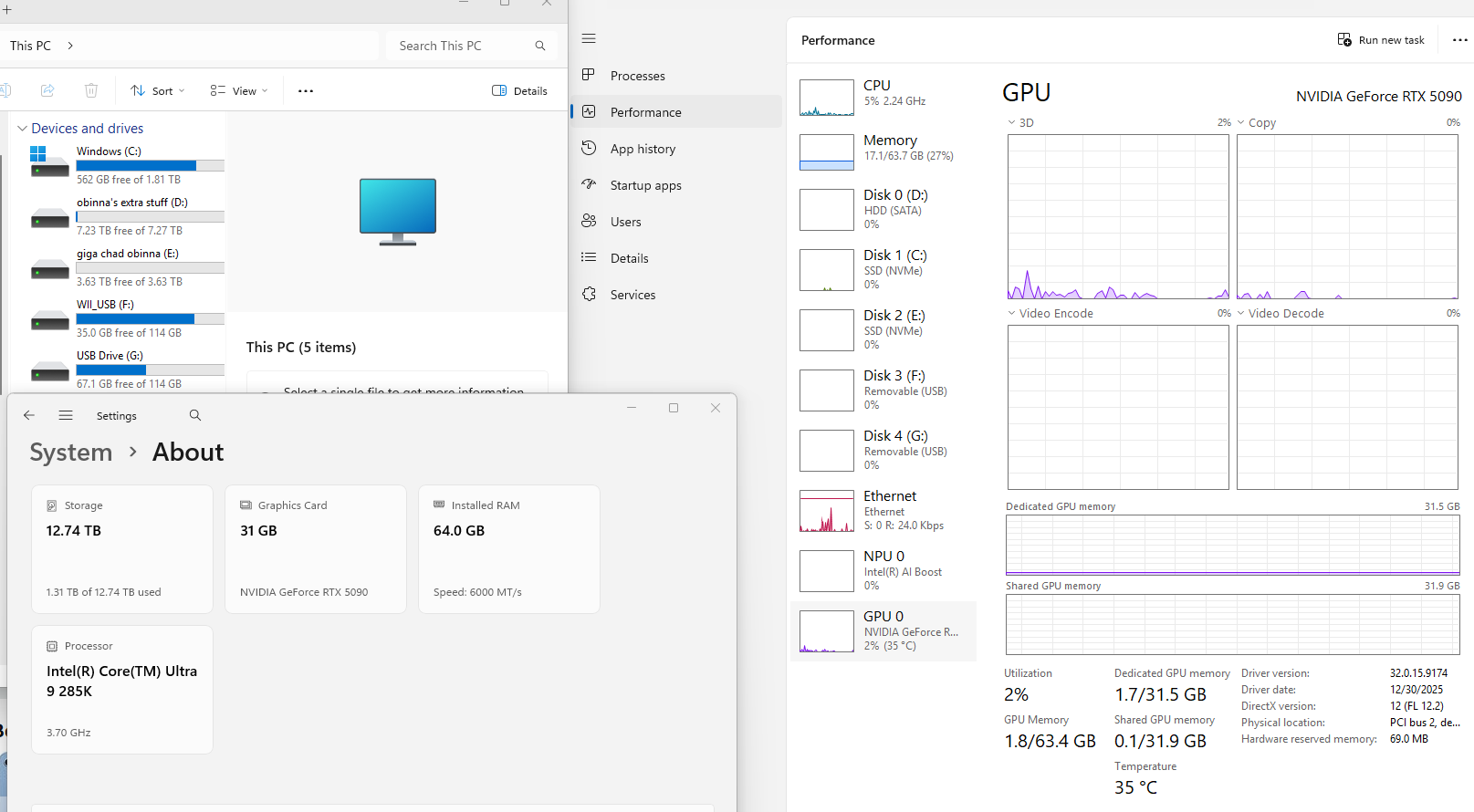Screen dimensions: 1474x812
Task: Switch to Details page in Task Manager
Action: coord(676,258)
